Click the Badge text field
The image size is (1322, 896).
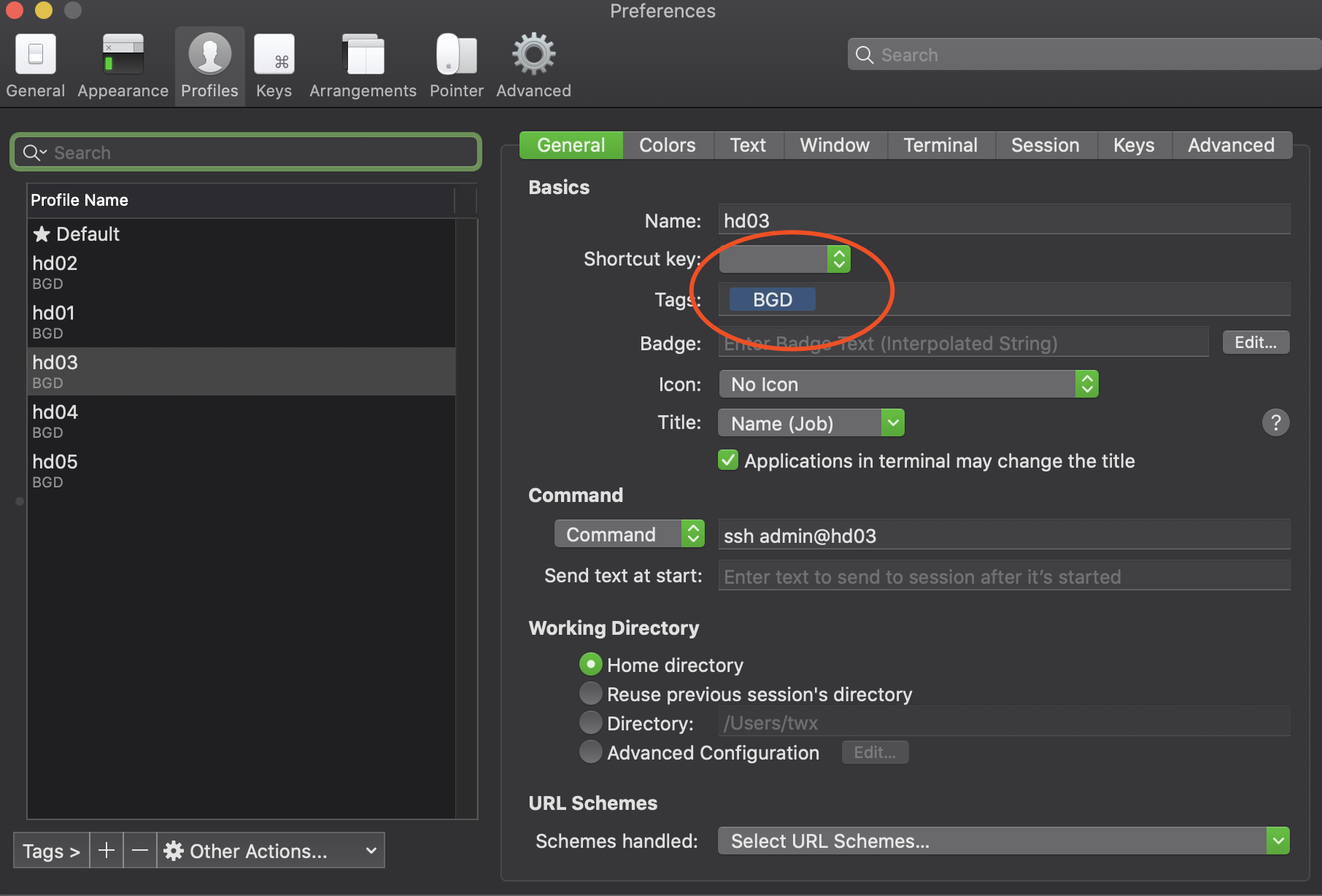963,342
